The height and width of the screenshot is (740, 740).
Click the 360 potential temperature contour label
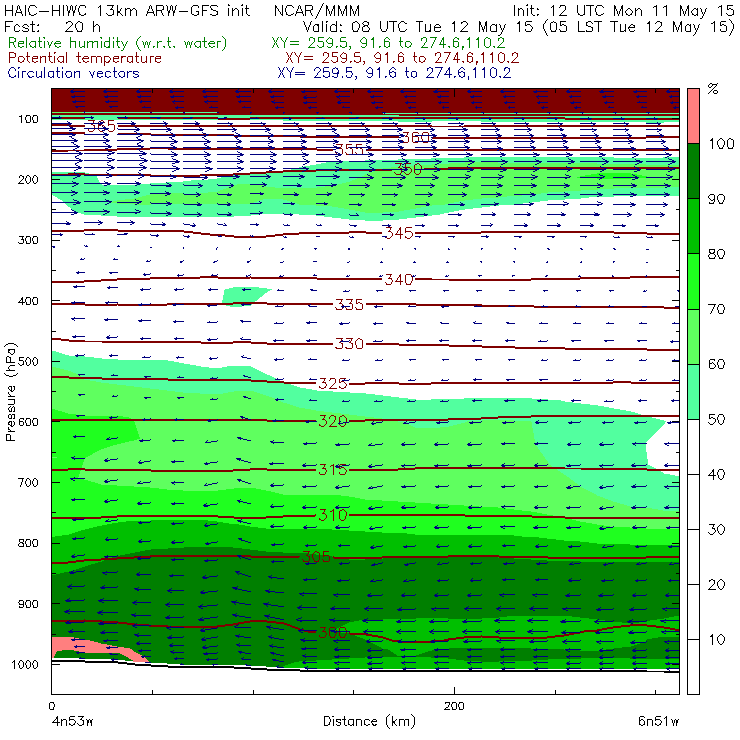coord(416,137)
